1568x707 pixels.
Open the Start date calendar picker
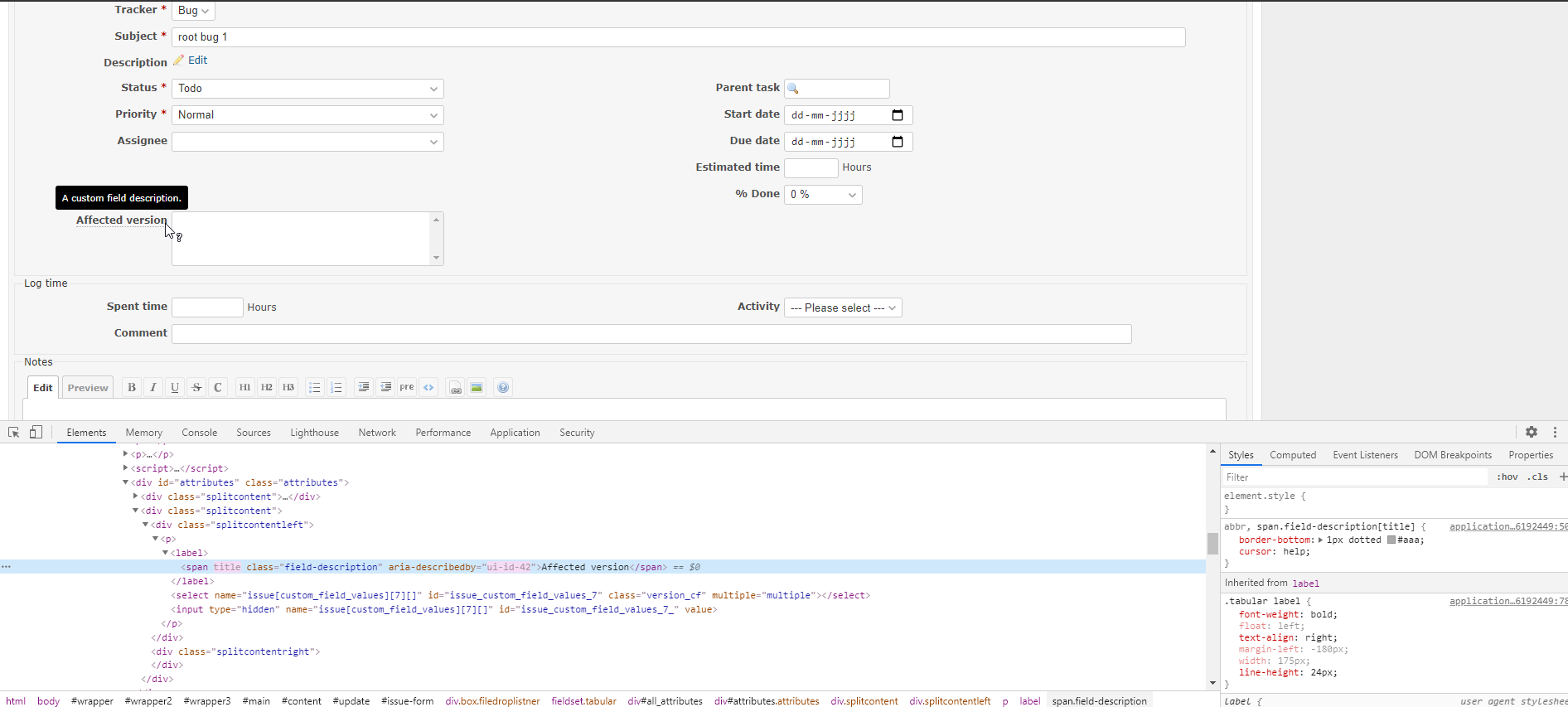898,115
